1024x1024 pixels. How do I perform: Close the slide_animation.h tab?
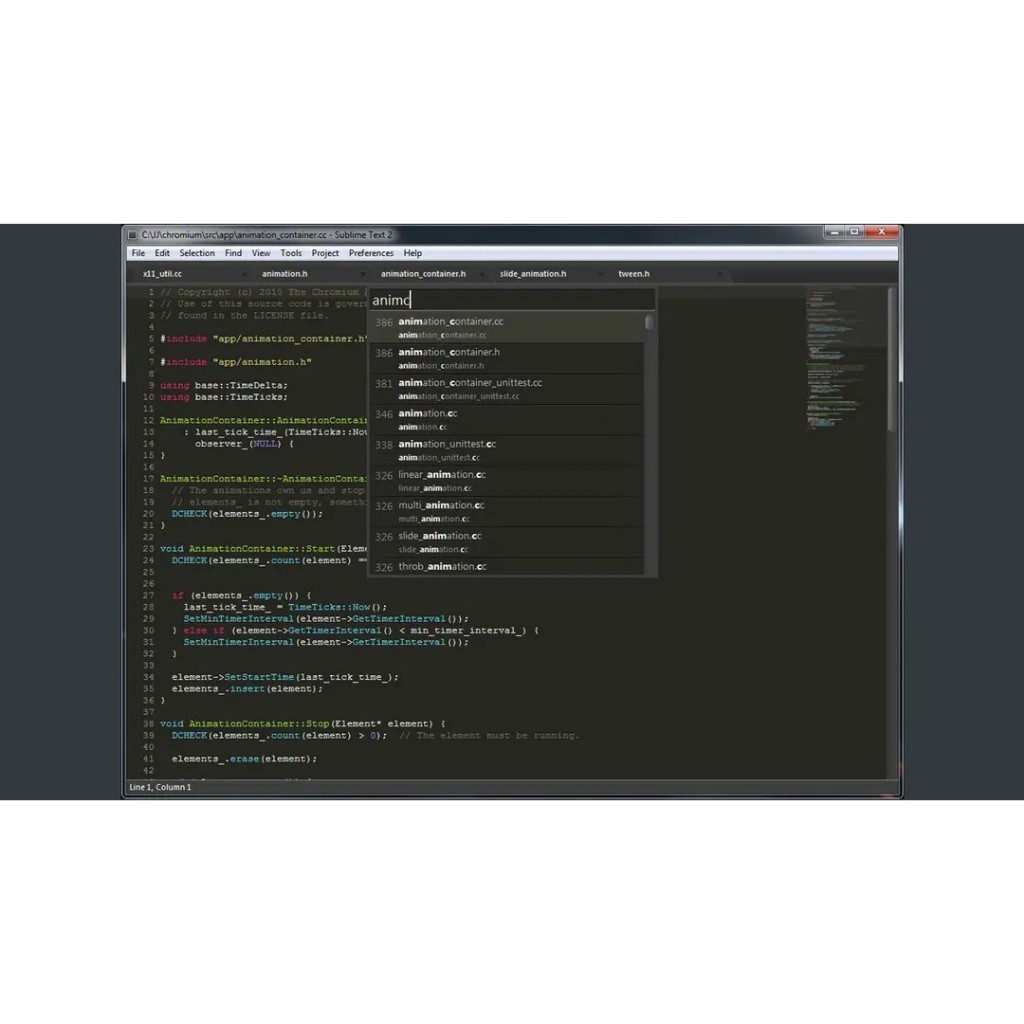600,273
